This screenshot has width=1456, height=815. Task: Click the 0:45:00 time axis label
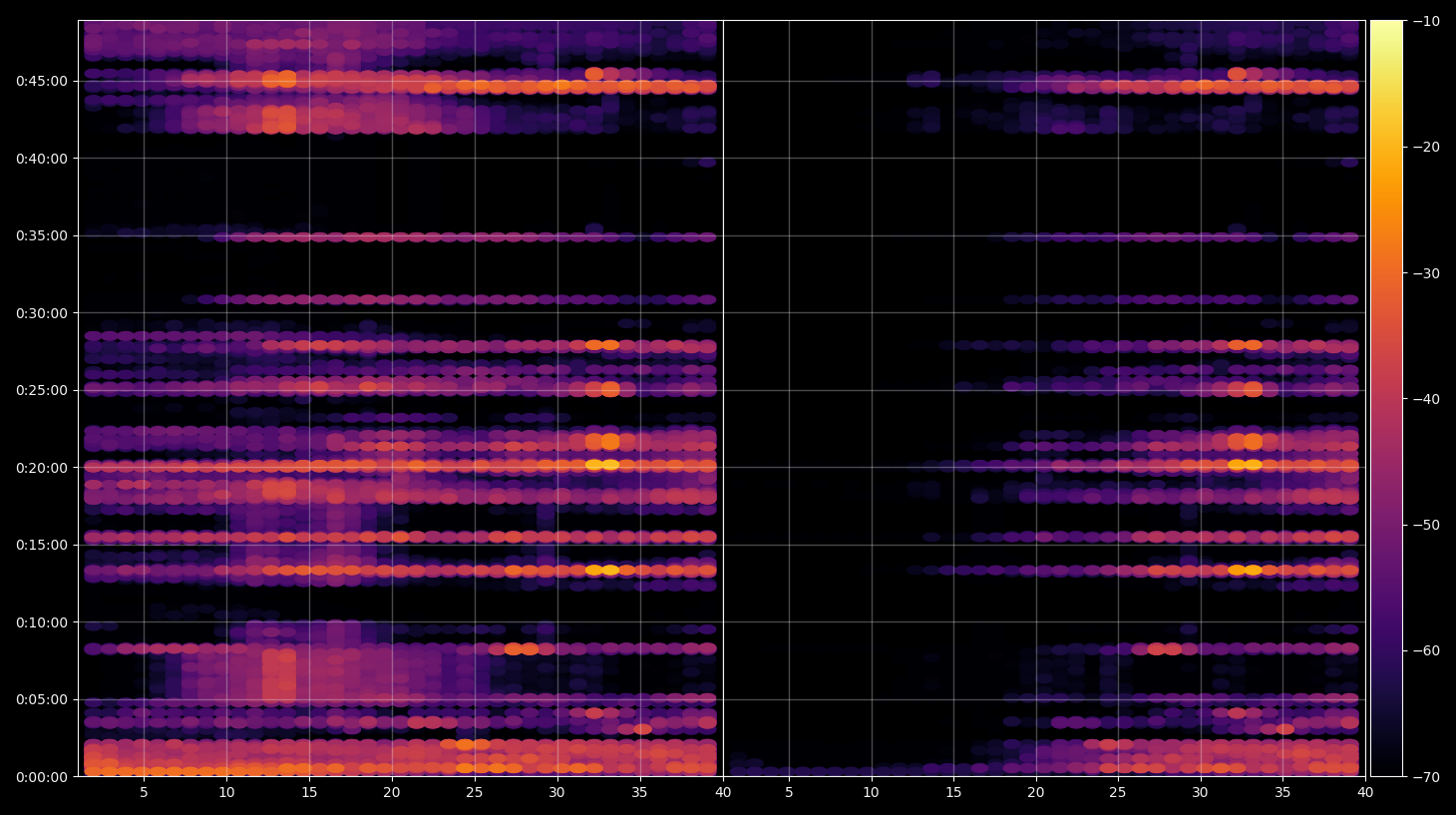[x=42, y=82]
